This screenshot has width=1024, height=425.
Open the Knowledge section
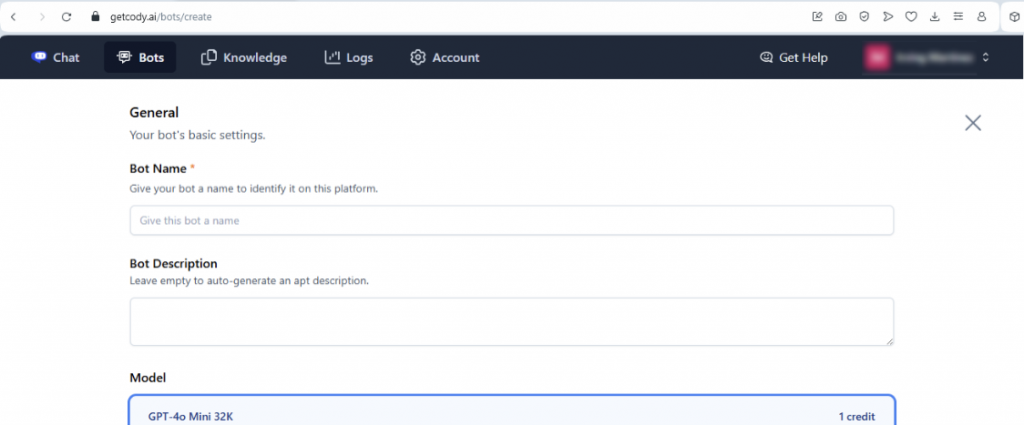(244, 58)
